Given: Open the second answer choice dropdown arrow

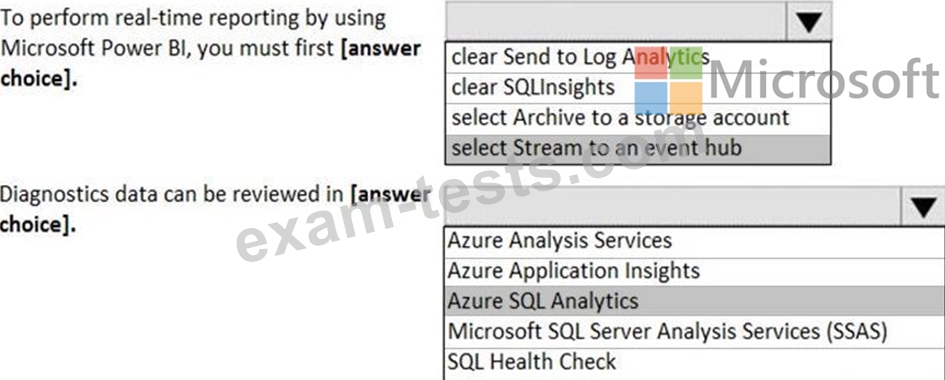Looking at the screenshot, I should (923, 207).
